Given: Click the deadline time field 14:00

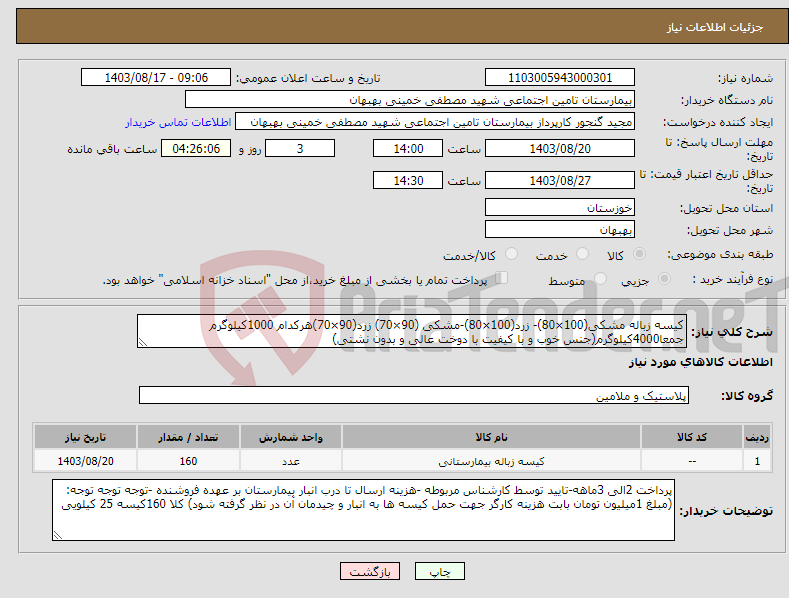Looking at the screenshot, I should point(408,148).
